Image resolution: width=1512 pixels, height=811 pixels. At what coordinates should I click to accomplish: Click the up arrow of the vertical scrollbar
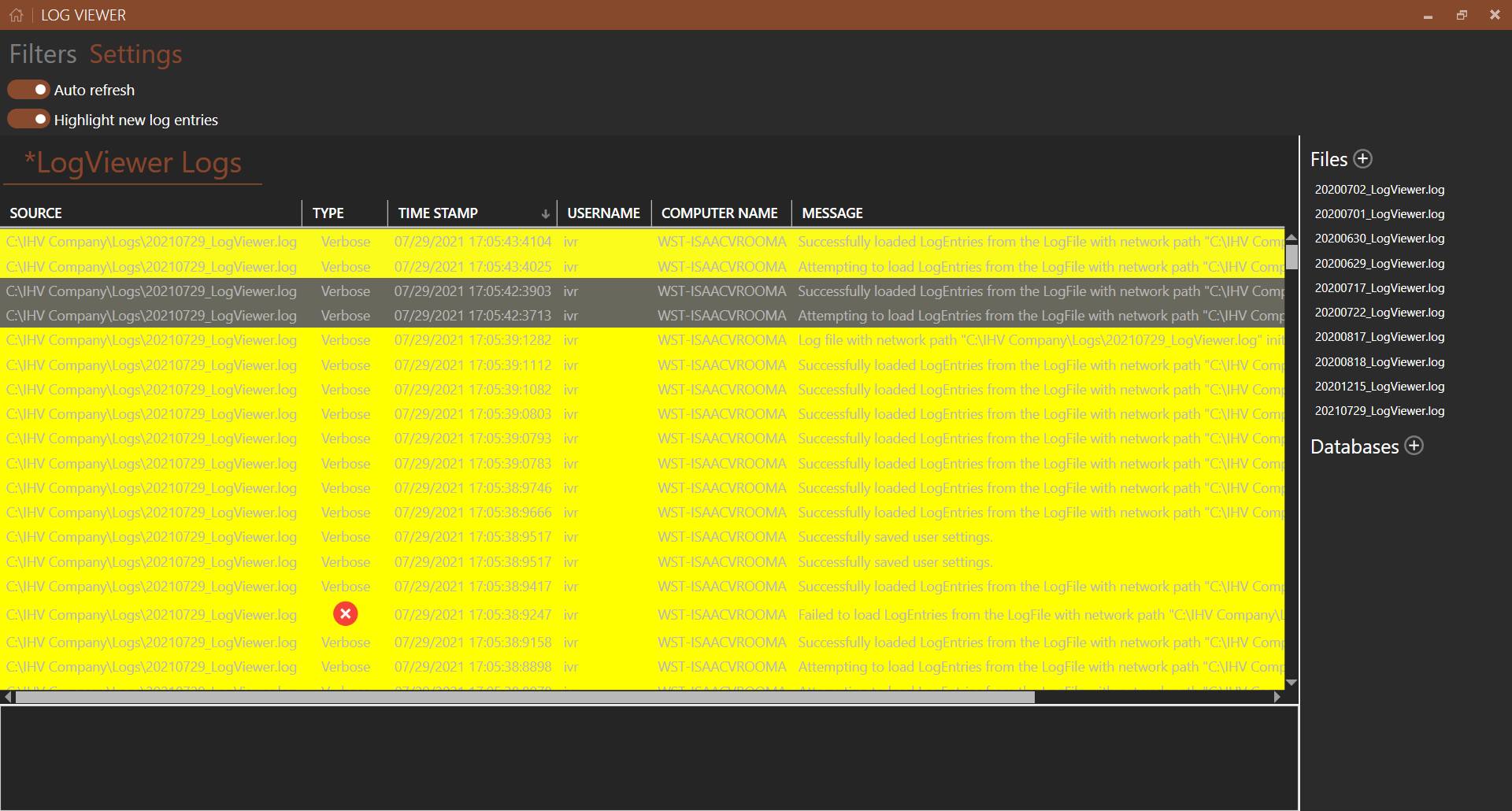pyautogui.click(x=1291, y=236)
